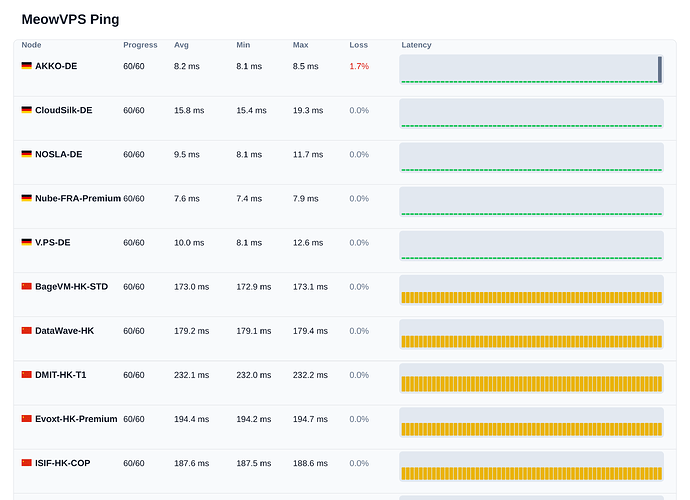Click the Max column header
Image resolution: width=690 pixels, height=500 pixels.
(x=301, y=45)
